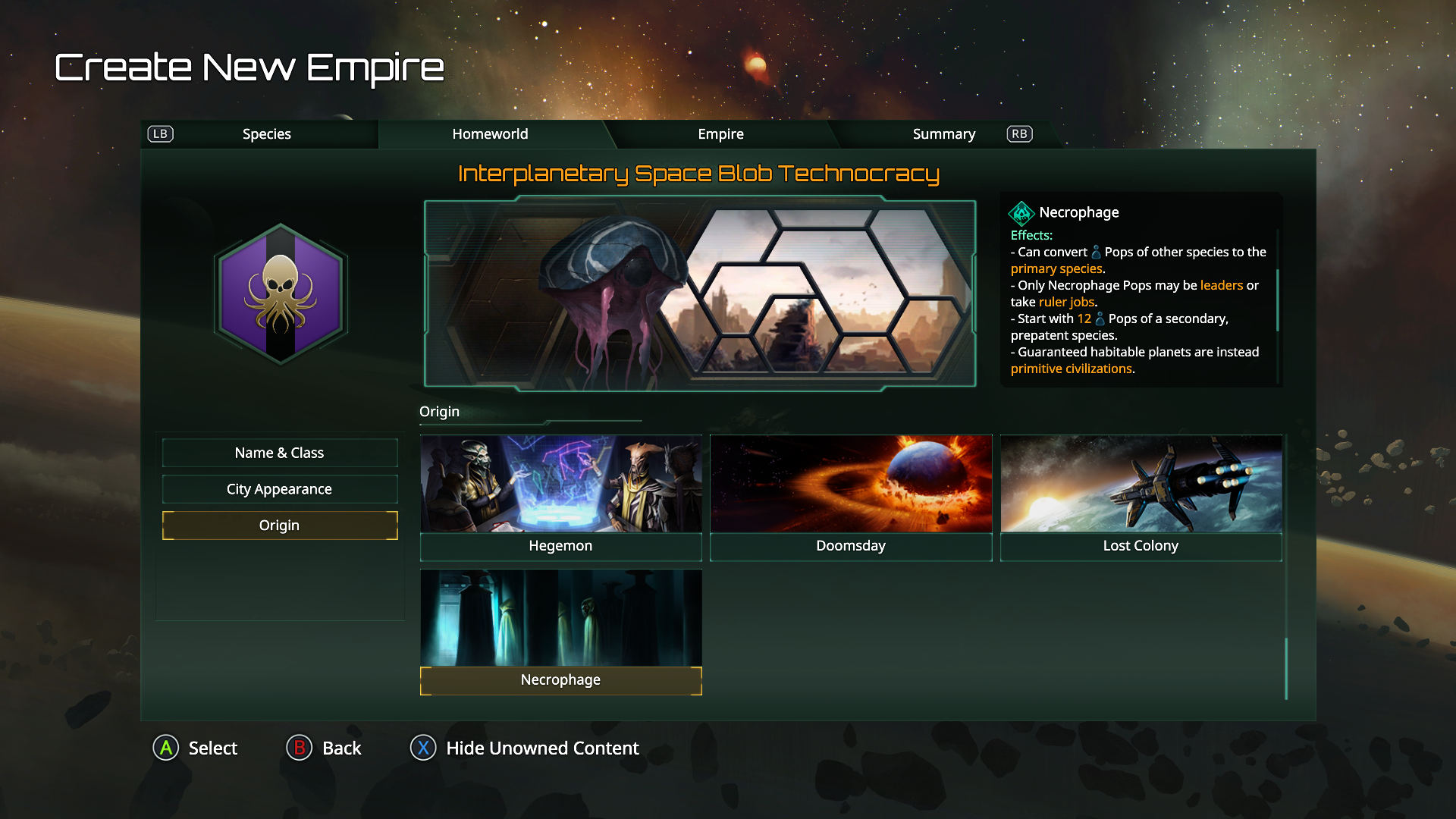Click the 'leaders' highlighted text

pyautogui.click(x=1221, y=285)
